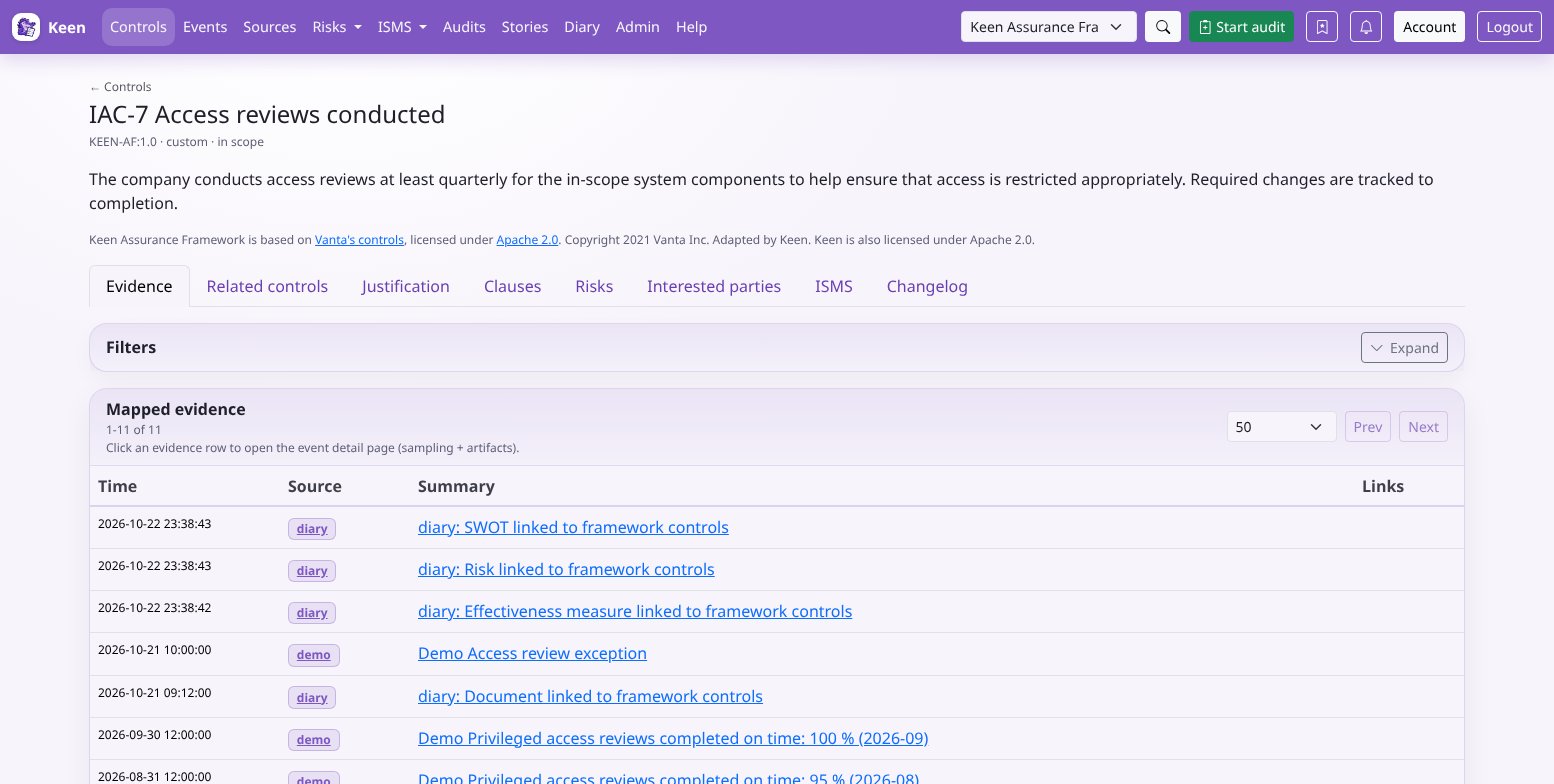Open Sources in the navbar
The width and height of the screenshot is (1554, 784).
click(269, 27)
